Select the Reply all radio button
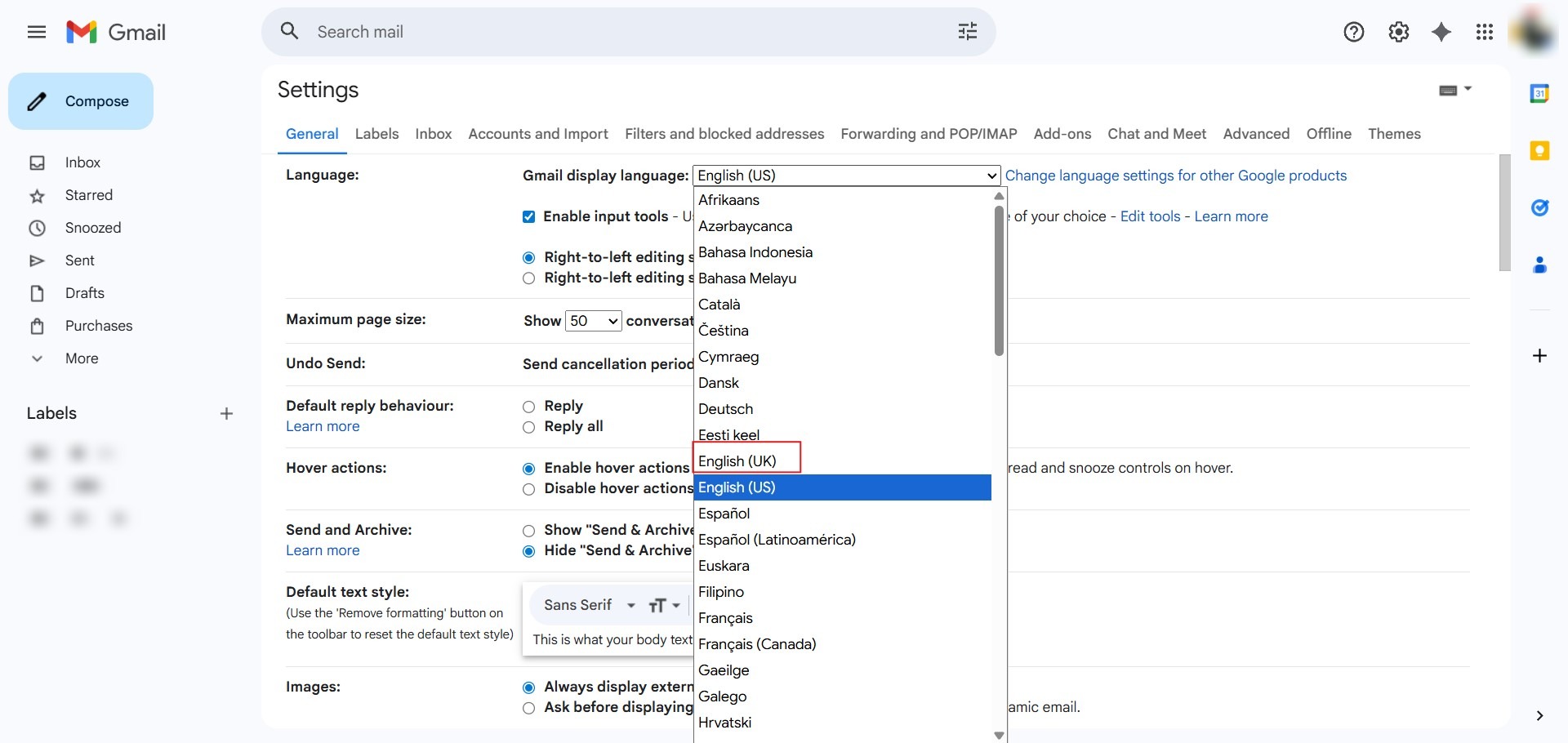The height and width of the screenshot is (743, 1568). pos(528,427)
